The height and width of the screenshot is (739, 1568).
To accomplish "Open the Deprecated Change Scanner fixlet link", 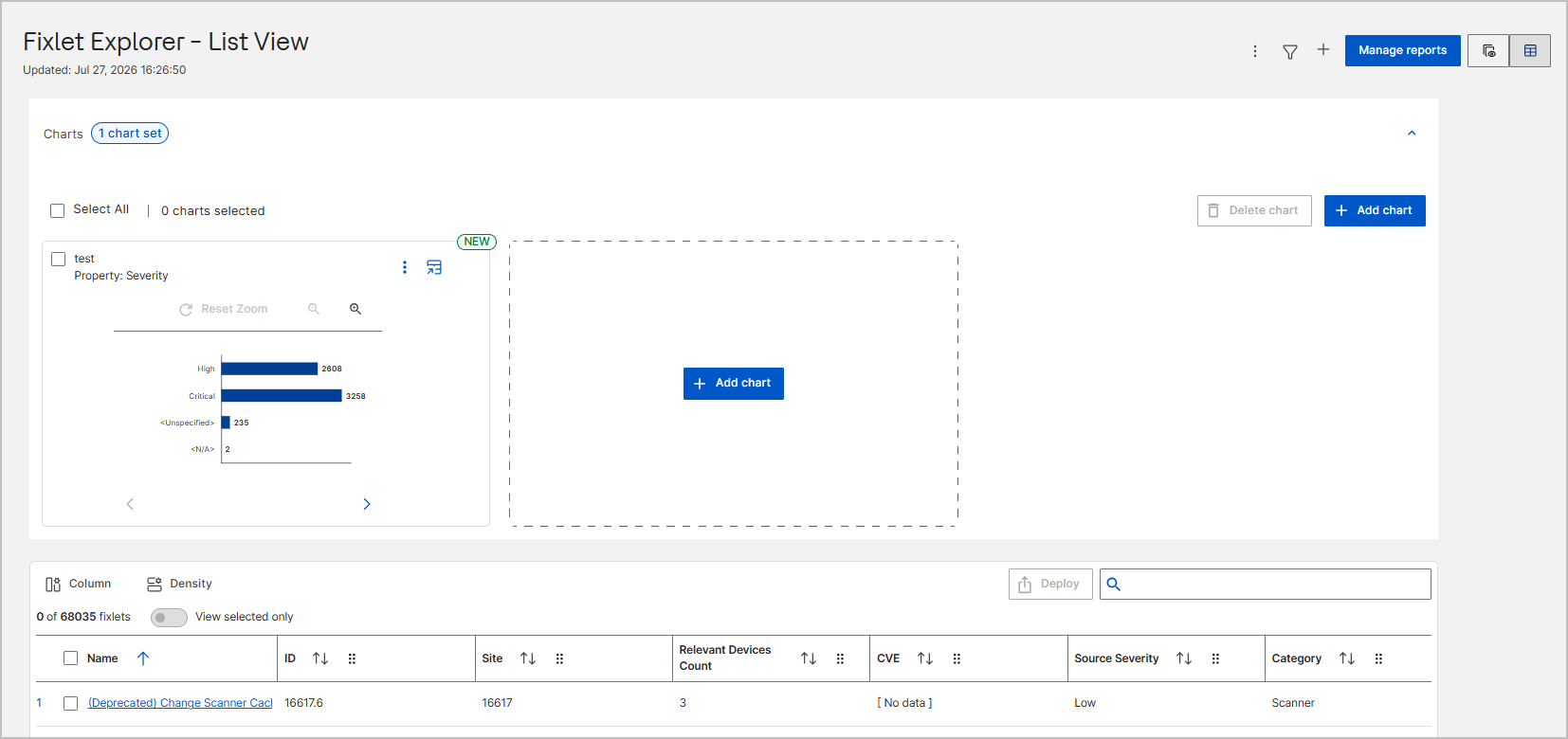I will click(180, 703).
